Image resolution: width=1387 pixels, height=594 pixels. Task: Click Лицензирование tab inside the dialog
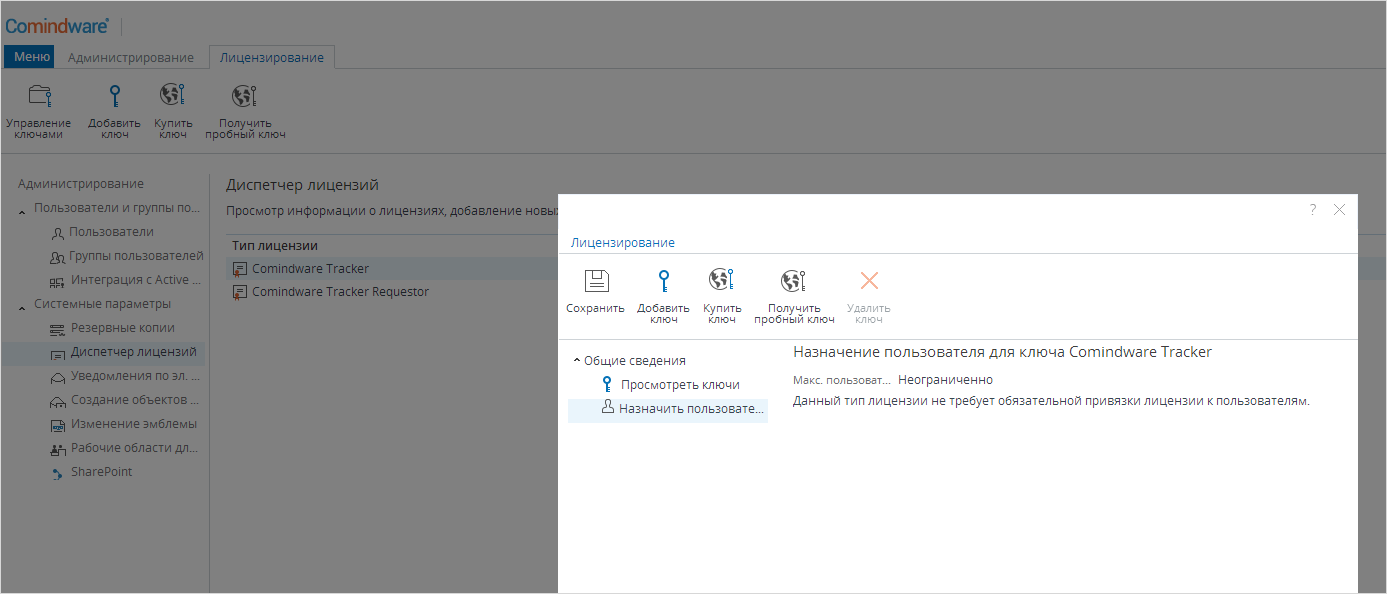click(622, 242)
